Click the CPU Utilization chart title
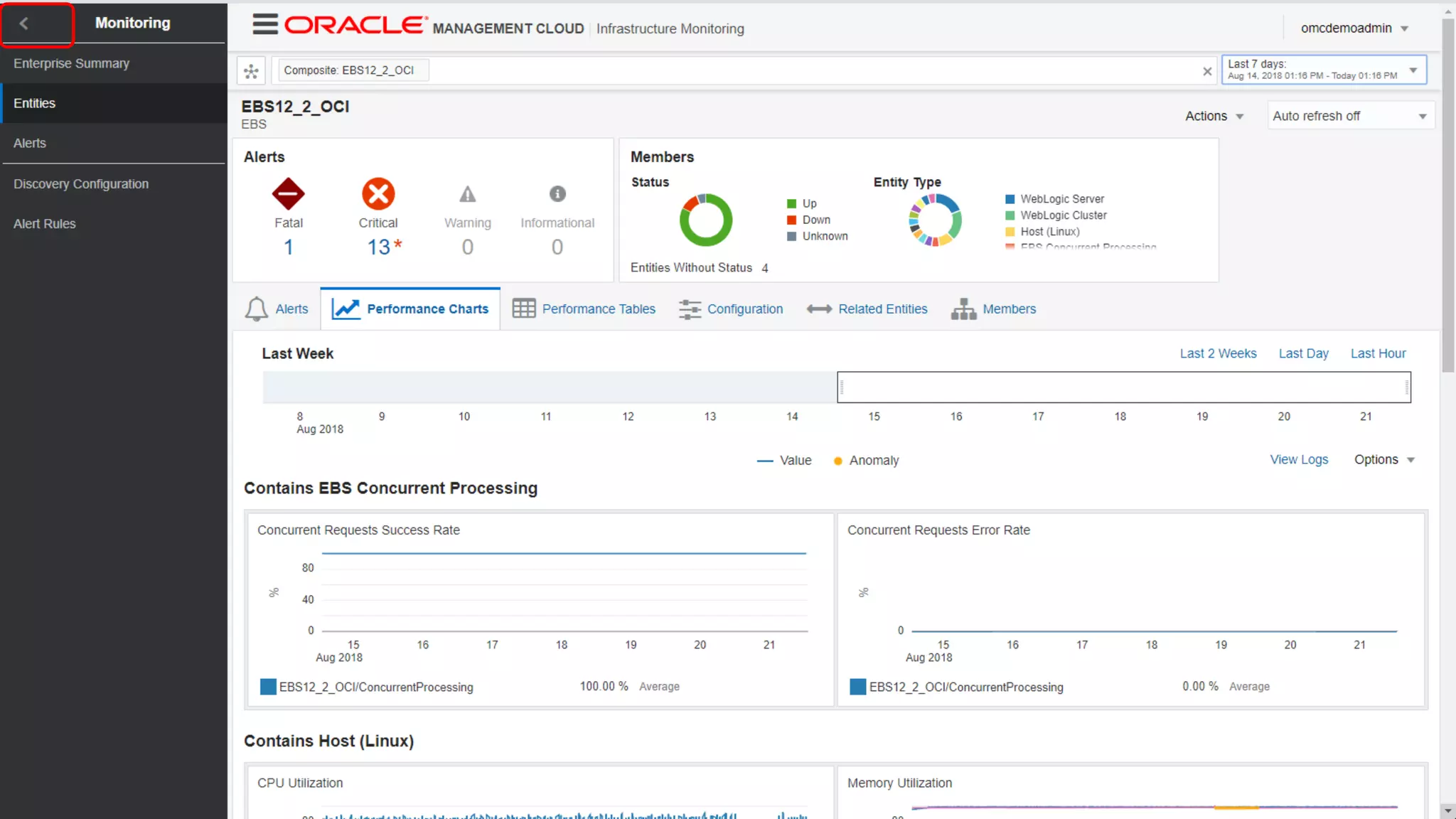The image size is (1456, 819). pyautogui.click(x=300, y=783)
